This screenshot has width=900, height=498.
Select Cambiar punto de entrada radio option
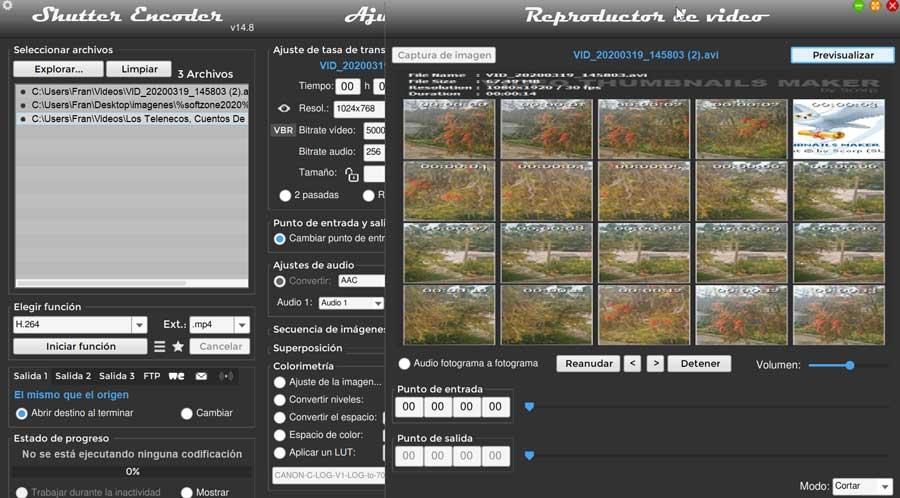pos(280,239)
